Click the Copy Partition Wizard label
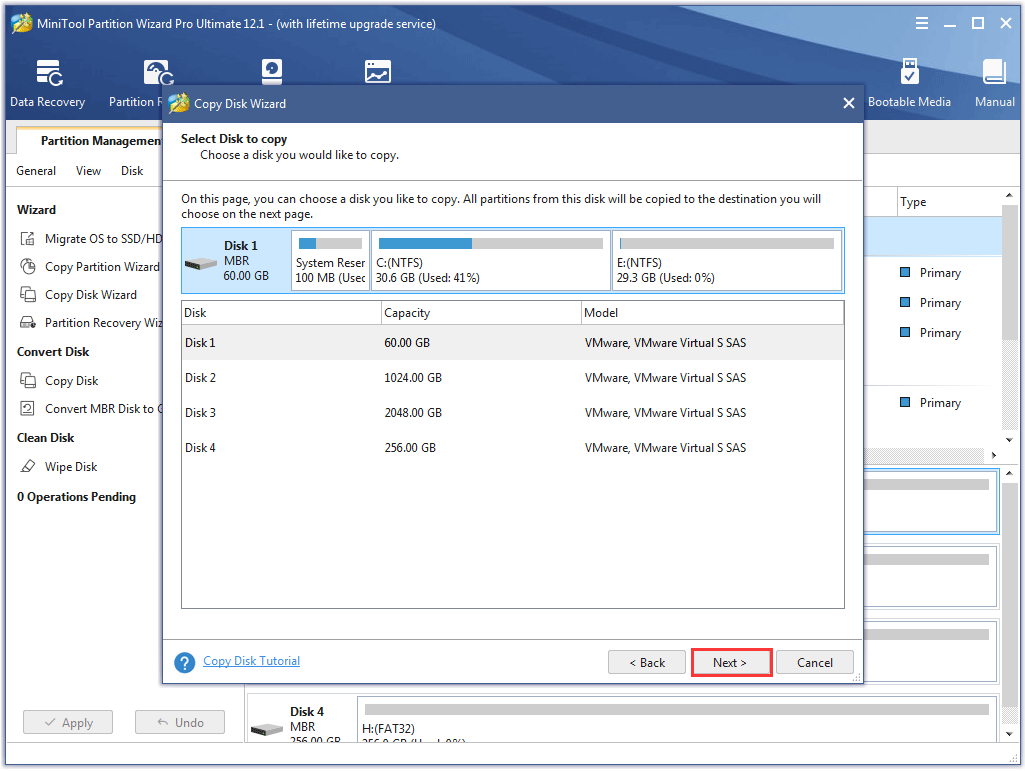The image size is (1025, 771). 102,267
